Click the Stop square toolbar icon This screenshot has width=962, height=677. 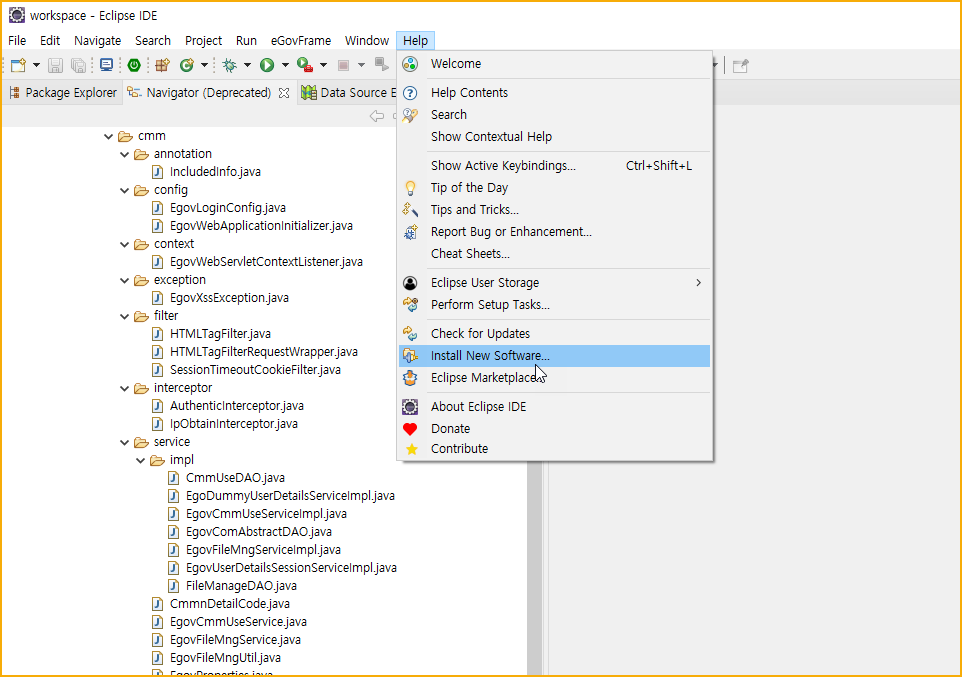[344, 65]
